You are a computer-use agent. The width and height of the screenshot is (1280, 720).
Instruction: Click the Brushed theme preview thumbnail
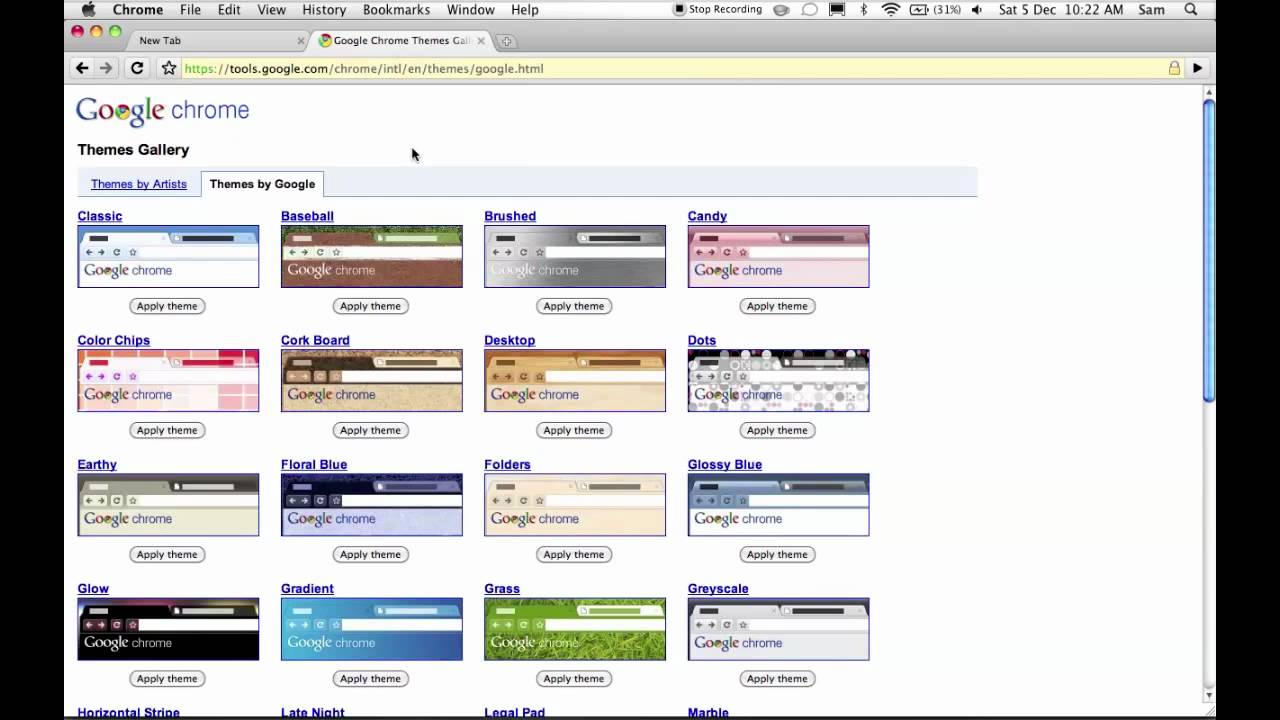(x=575, y=256)
